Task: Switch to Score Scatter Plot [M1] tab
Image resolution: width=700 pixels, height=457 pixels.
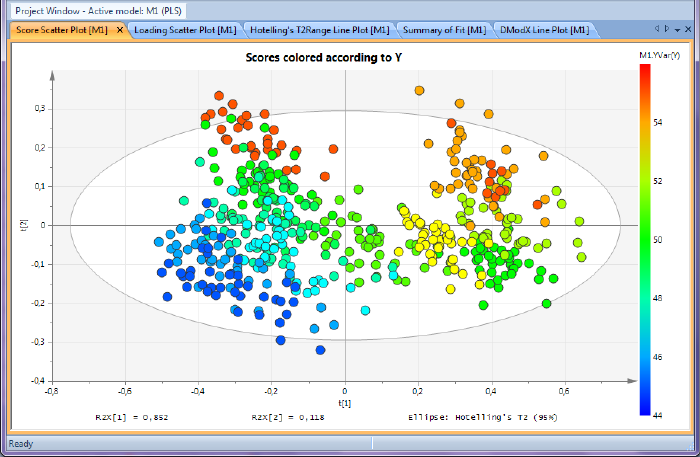Action: [62, 30]
